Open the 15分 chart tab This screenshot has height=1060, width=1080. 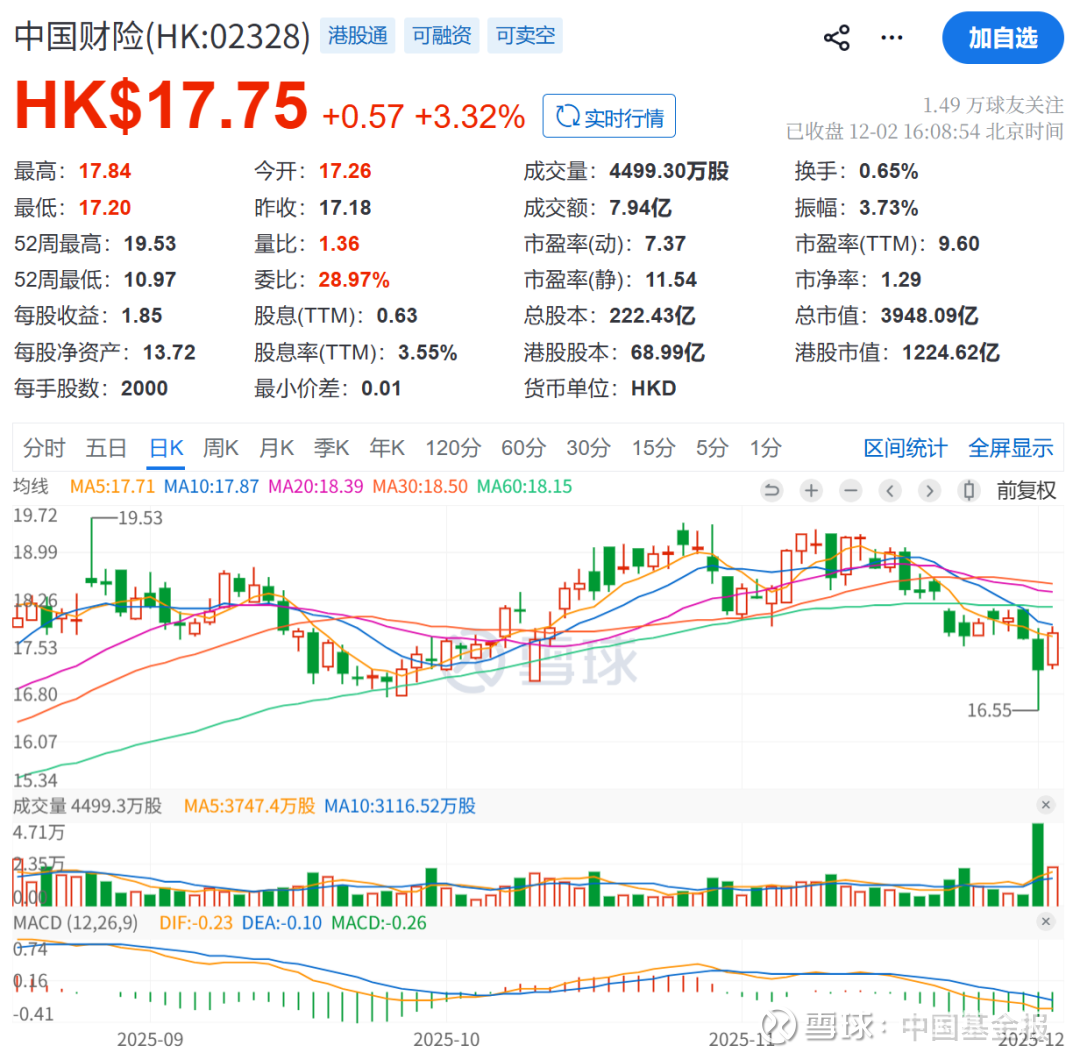click(x=654, y=448)
